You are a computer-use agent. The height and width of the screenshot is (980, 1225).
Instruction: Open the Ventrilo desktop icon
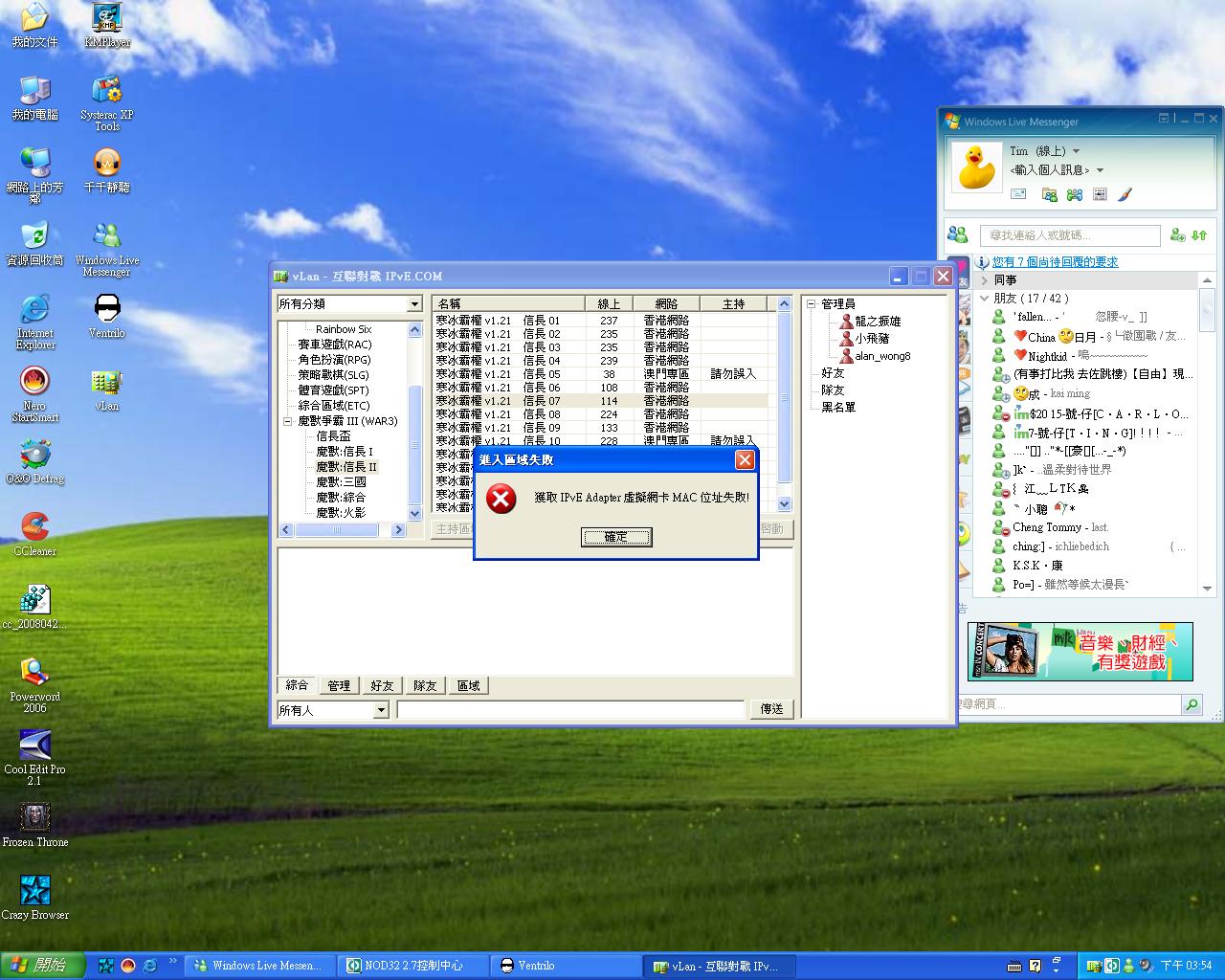(106, 309)
